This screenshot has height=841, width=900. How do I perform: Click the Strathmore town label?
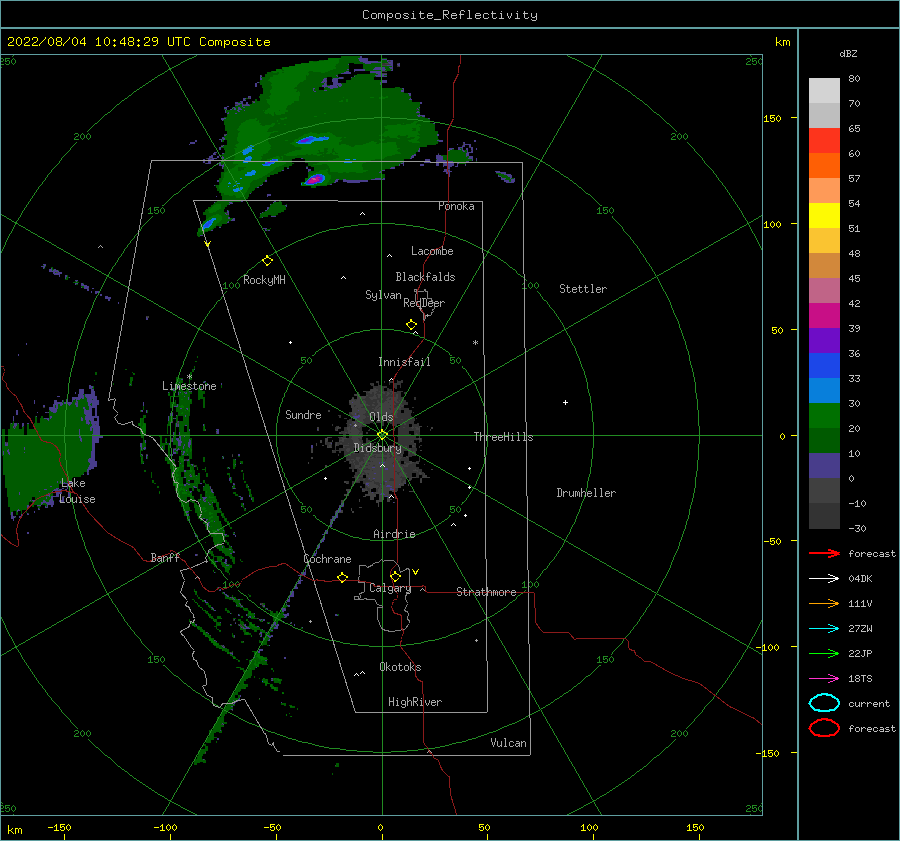point(486,592)
